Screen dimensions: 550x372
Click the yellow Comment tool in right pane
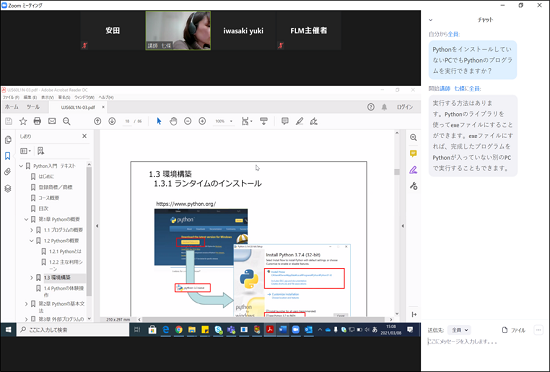tap(414, 154)
